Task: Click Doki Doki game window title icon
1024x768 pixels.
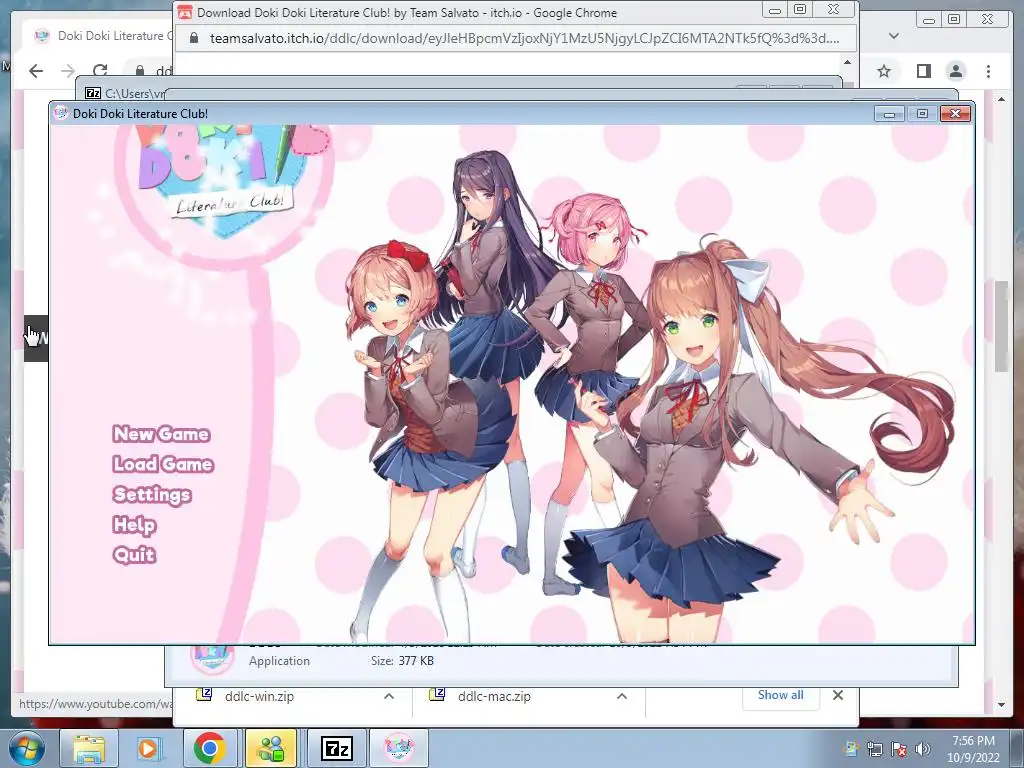Action: [61, 113]
